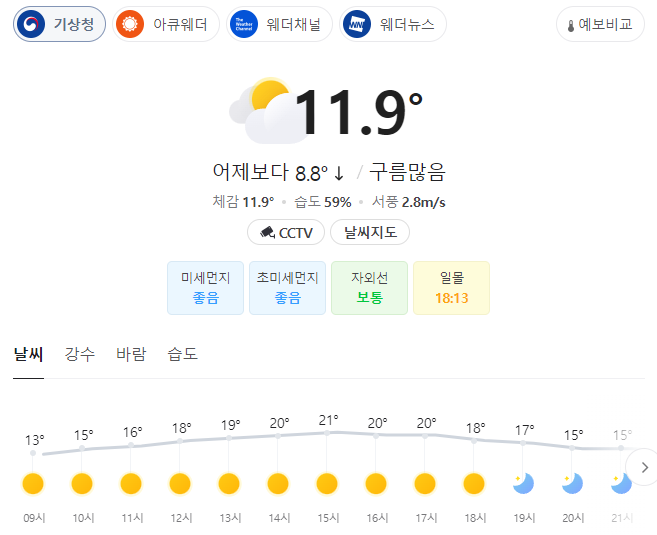Click the 웨더뉴스 WN logo icon
This screenshot has height=535, width=657.
click(x=357, y=24)
